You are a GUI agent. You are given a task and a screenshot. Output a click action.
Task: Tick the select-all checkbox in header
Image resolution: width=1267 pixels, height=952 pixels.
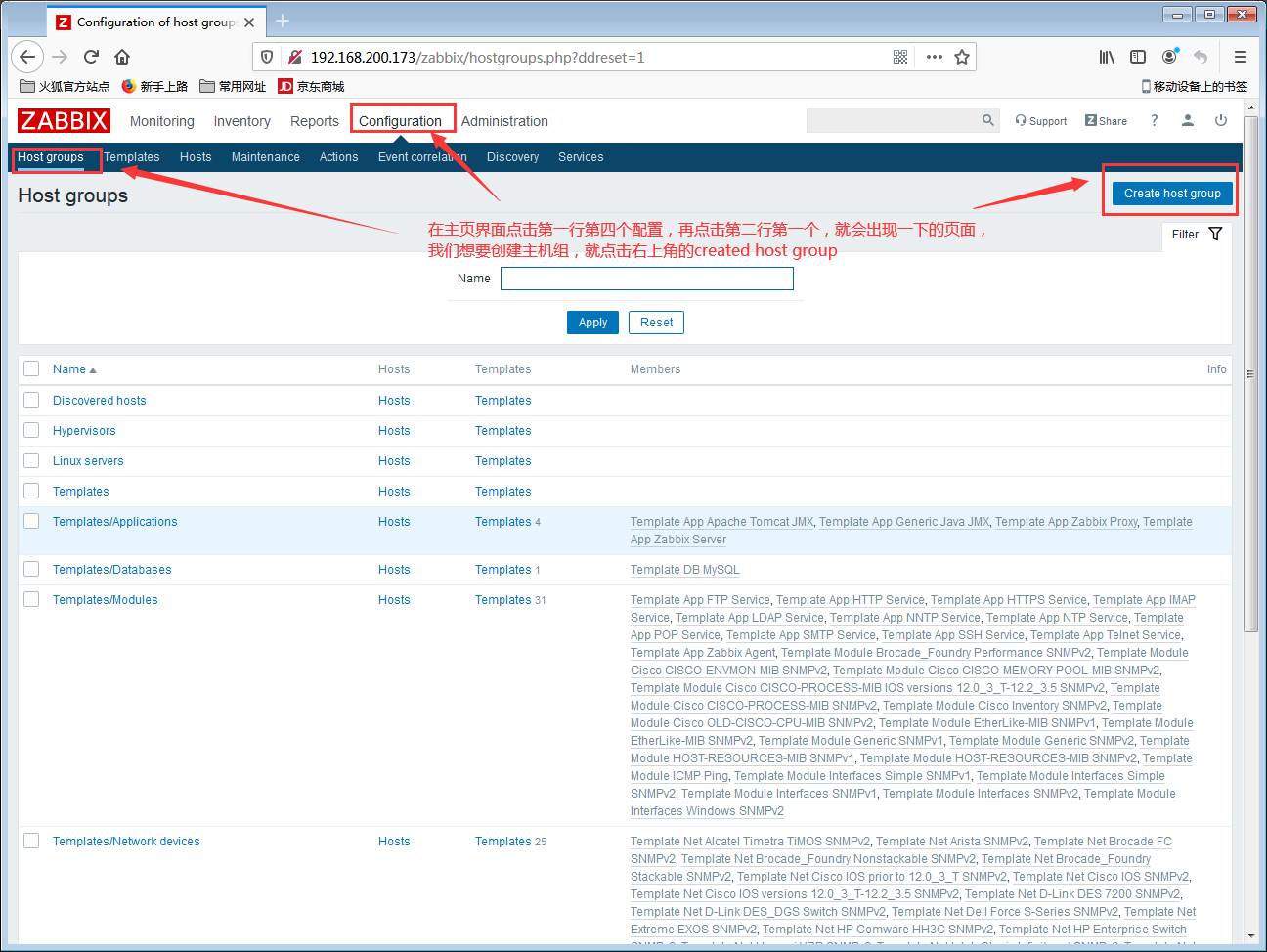click(31, 368)
